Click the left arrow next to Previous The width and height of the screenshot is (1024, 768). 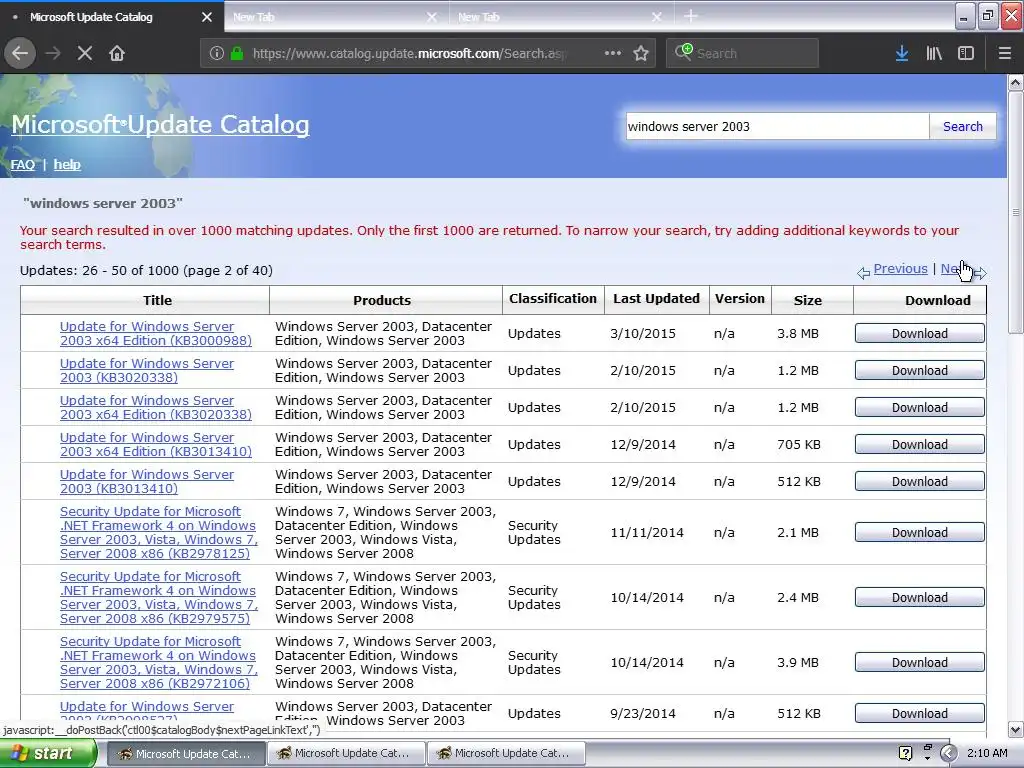click(863, 273)
